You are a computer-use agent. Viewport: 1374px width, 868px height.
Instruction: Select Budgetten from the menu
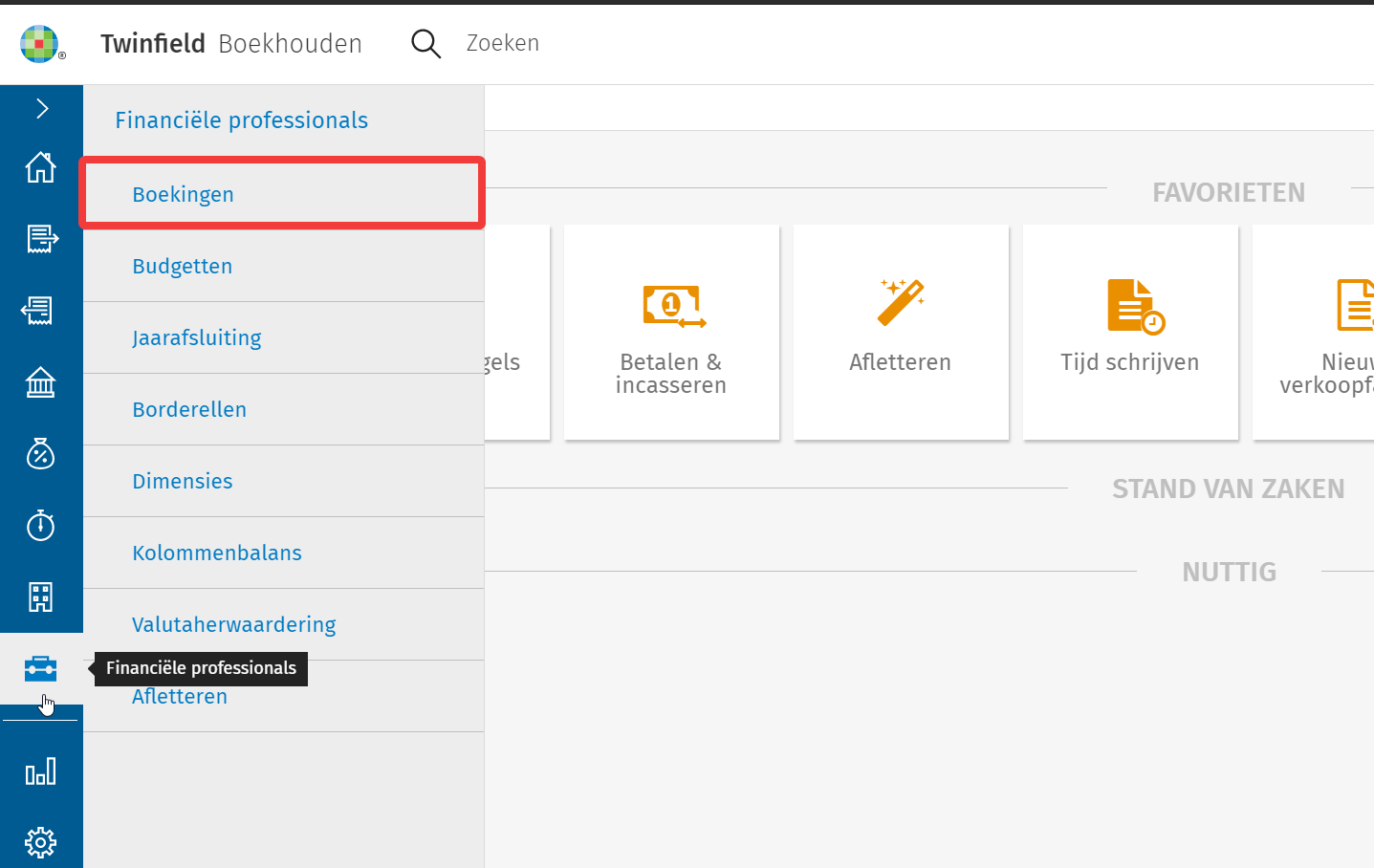(182, 266)
